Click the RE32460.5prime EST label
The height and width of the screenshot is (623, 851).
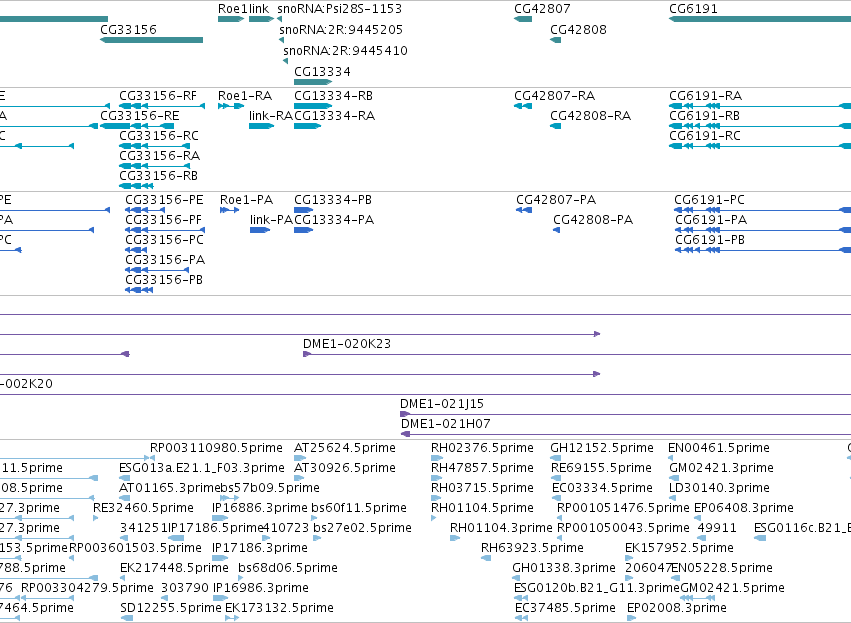tap(143, 508)
